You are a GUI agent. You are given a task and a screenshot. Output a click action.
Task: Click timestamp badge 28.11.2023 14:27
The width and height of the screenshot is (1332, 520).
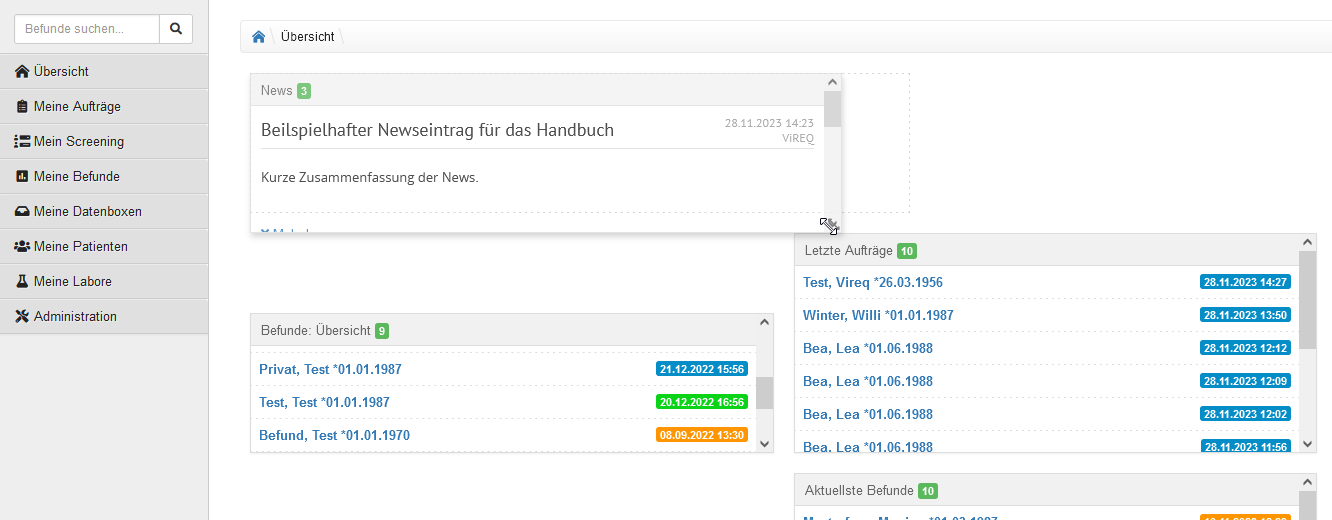click(1245, 282)
